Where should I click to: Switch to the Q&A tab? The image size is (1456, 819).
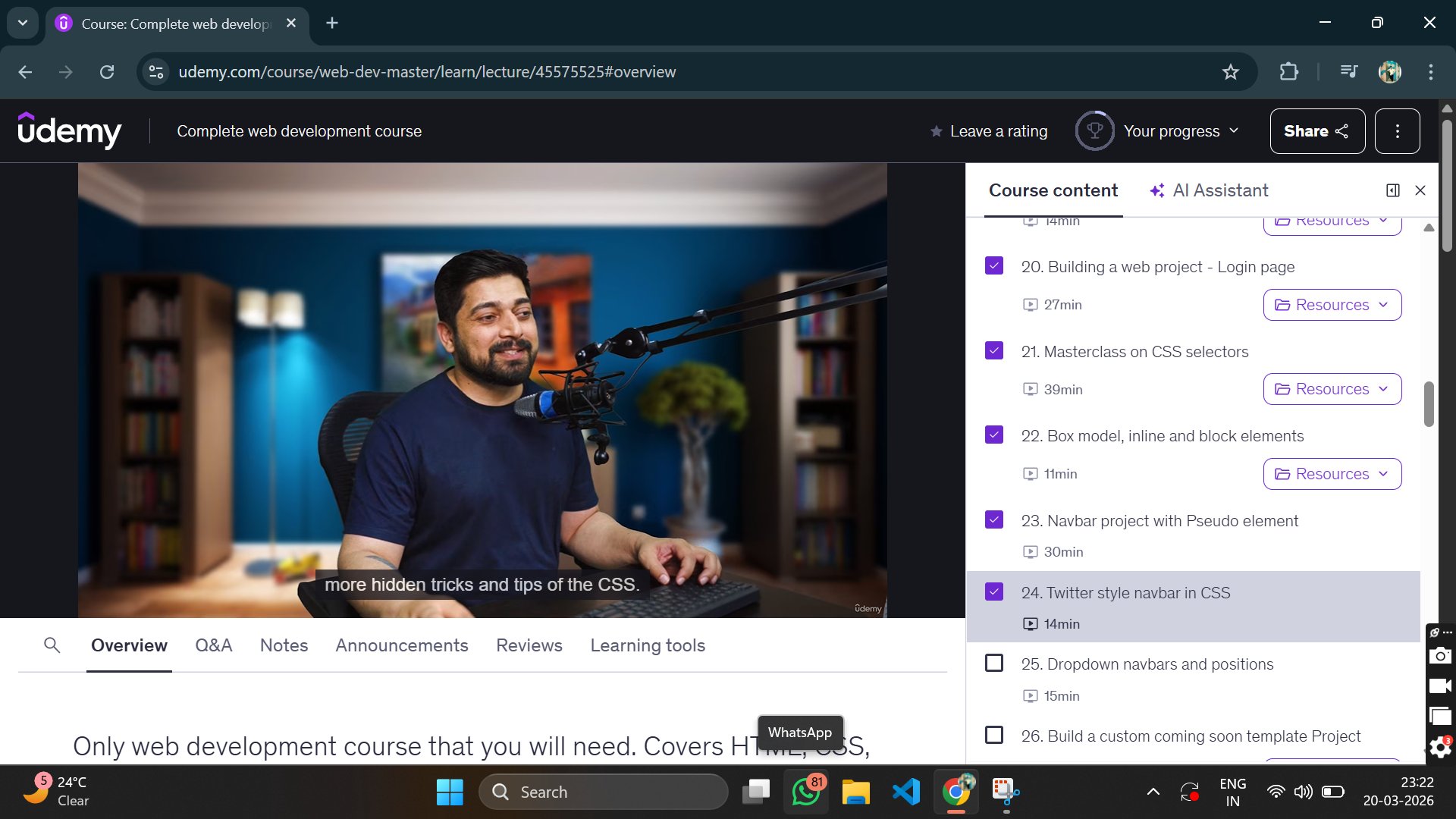(213, 645)
